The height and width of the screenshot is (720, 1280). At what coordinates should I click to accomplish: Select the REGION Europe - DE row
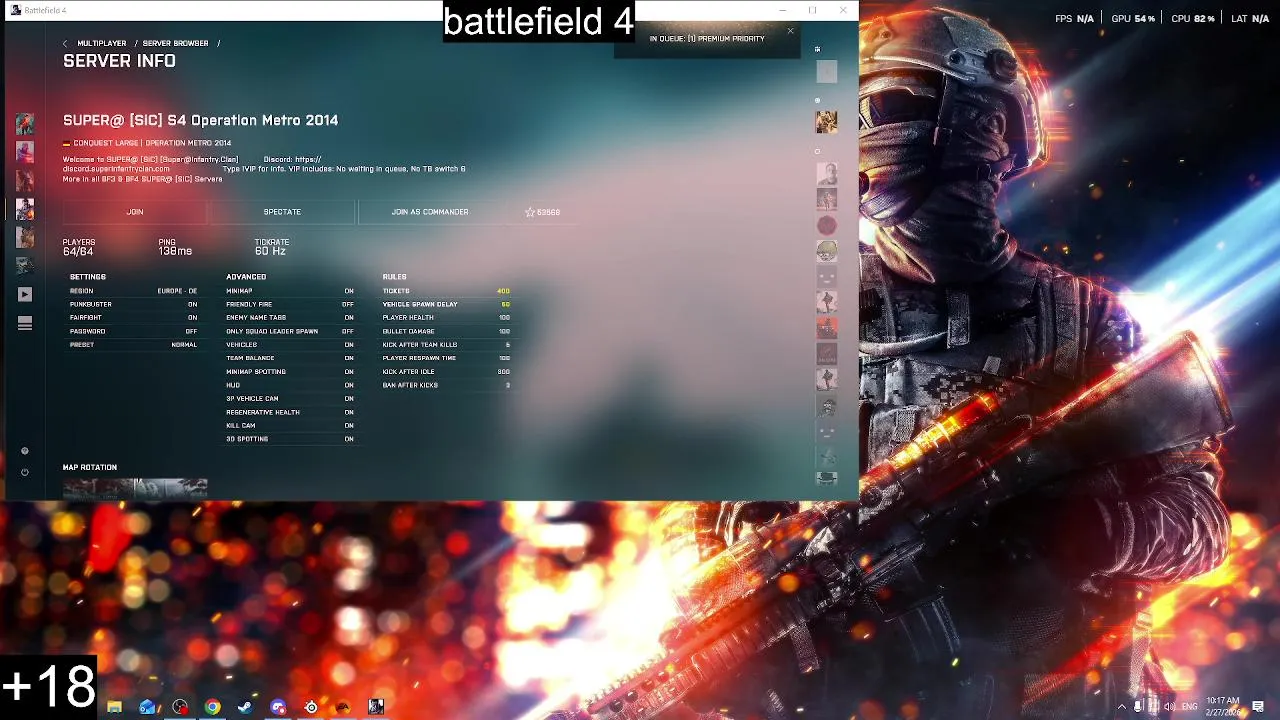click(x=134, y=291)
